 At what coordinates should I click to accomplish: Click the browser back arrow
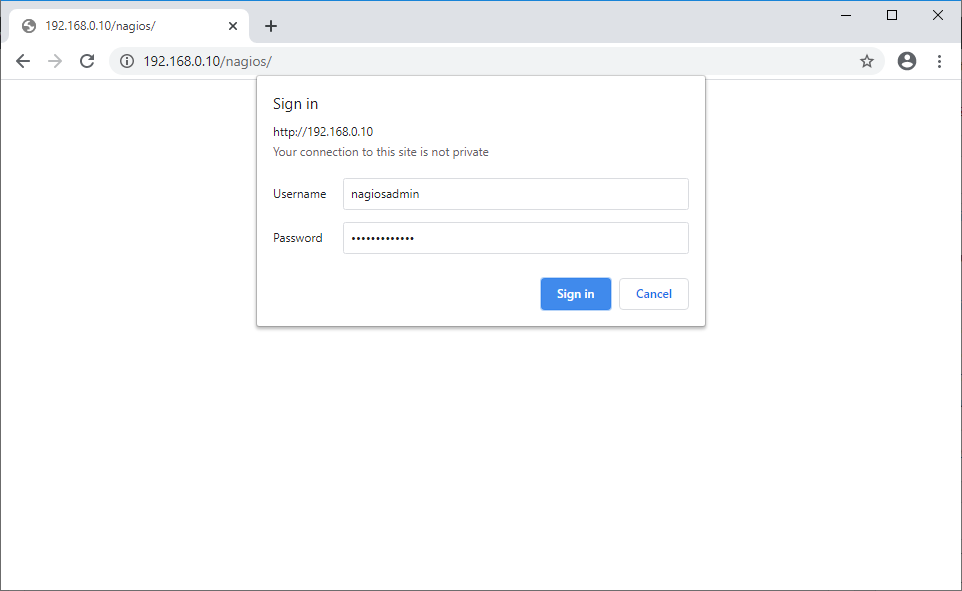(x=23, y=61)
